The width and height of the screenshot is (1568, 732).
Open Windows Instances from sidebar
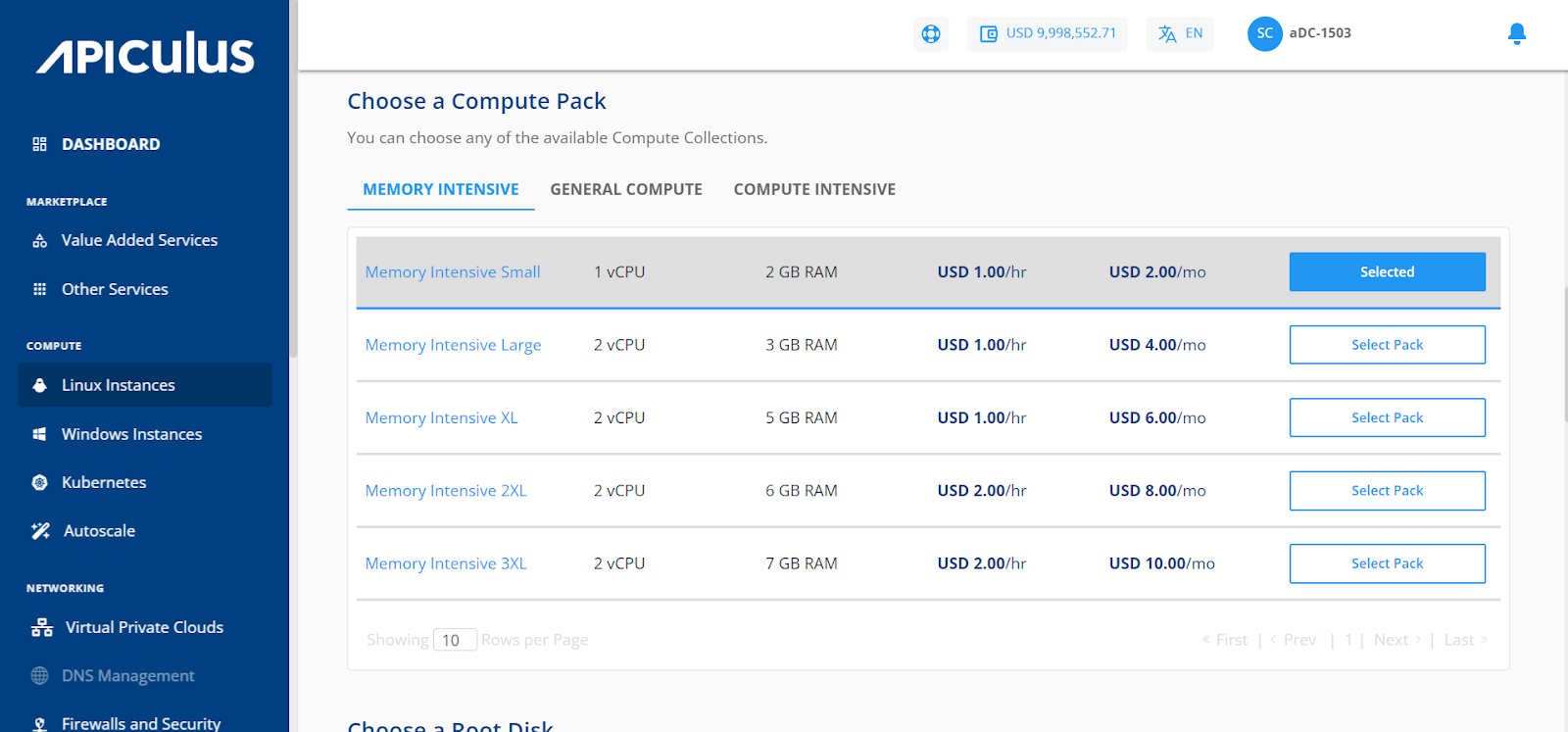click(x=131, y=434)
